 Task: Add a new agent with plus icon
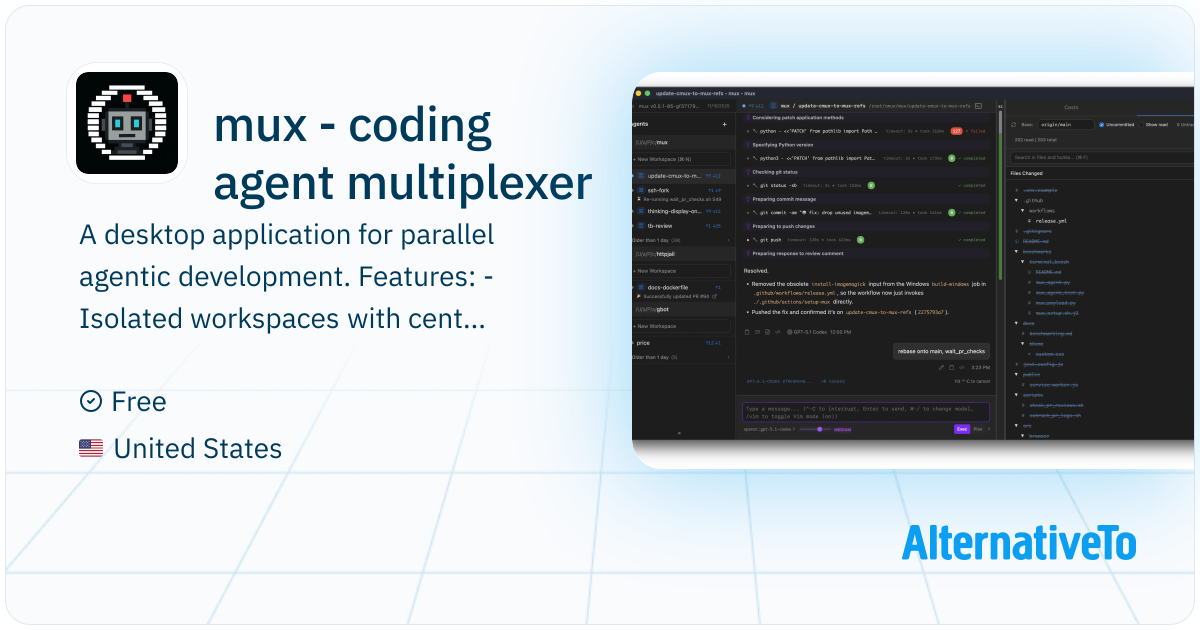tap(724, 124)
